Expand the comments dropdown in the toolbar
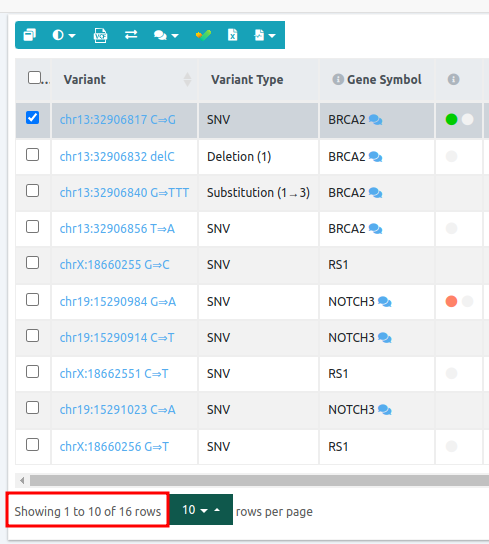Viewport: 489px width, 544px height. (166, 35)
